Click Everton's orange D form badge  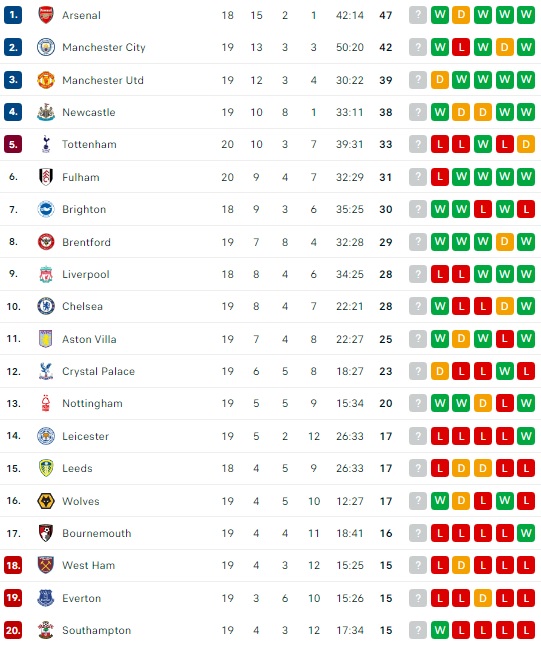482,598
